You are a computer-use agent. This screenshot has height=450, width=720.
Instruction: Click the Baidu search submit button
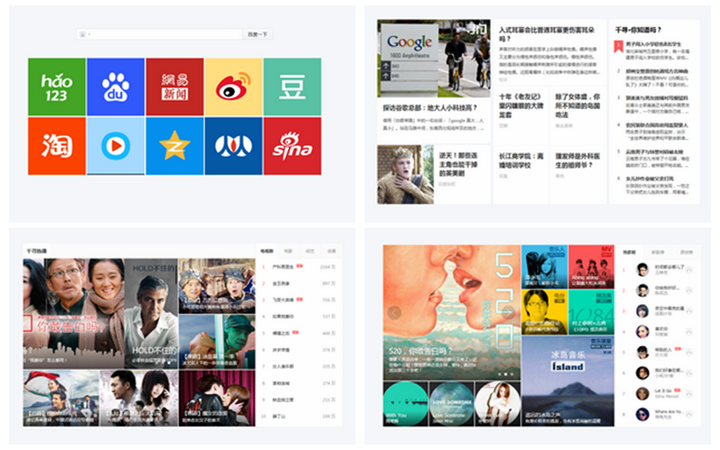coord(258,34)
